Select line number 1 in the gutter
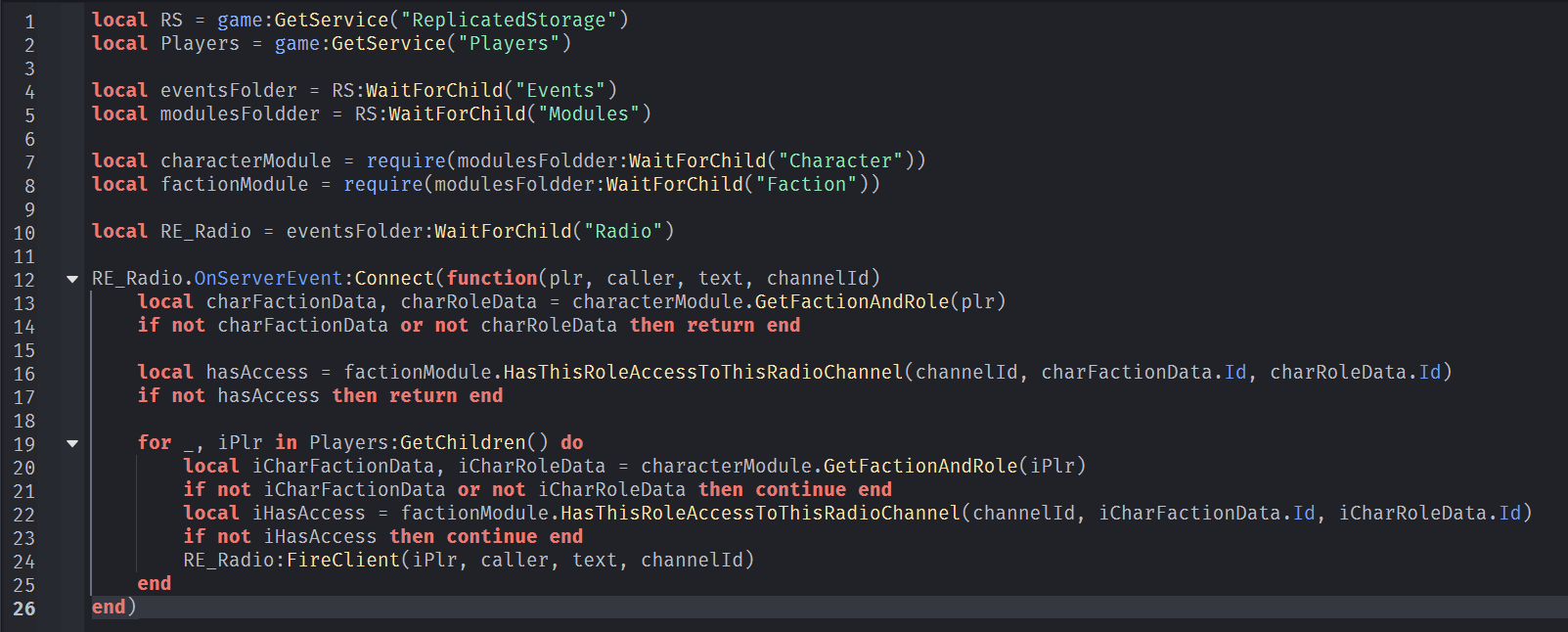Viewport: 1568px width, 632px height. click(x=29, y=22)
